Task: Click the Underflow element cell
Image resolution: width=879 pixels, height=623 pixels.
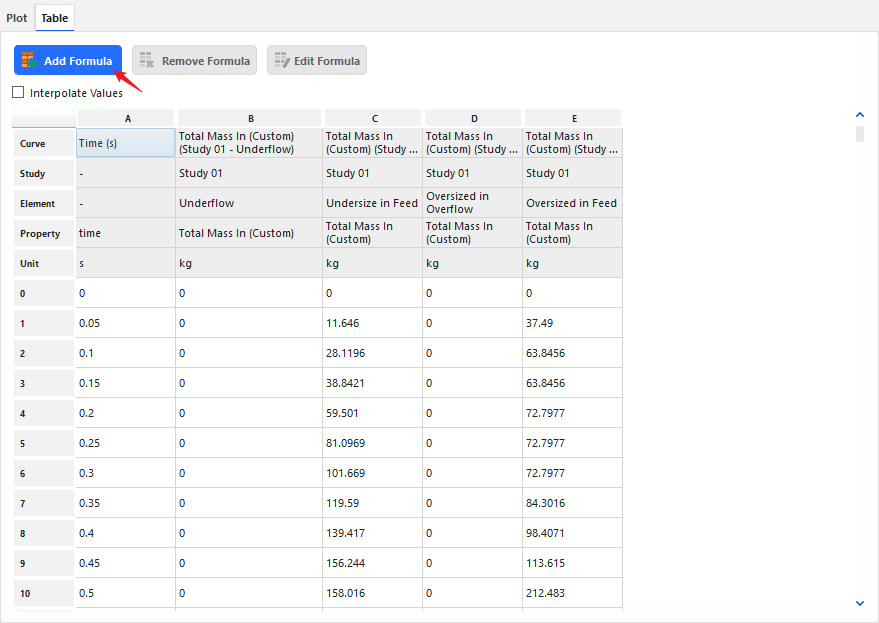Action: (x=249, y=203)
